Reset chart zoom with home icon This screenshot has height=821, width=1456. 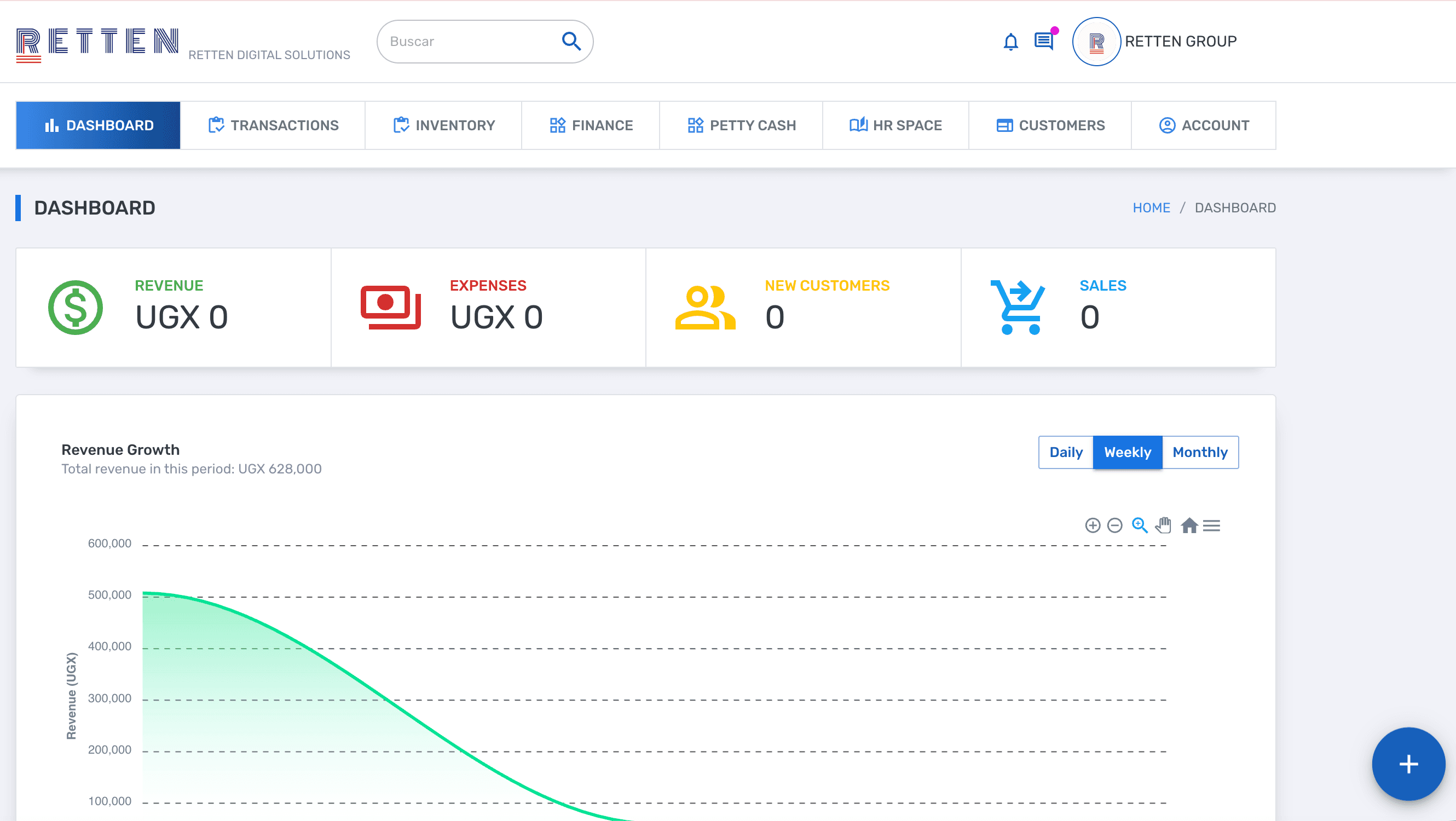point(1189,525)
